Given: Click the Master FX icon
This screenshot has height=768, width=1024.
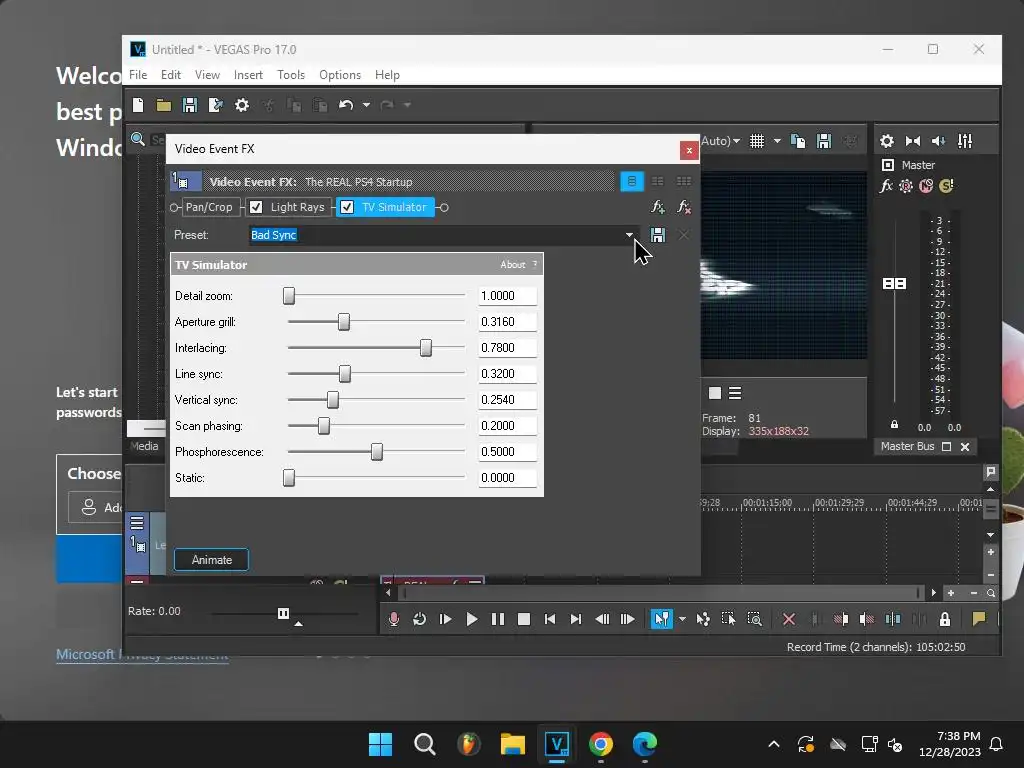Looking at the screenshot, I should 886,186.
